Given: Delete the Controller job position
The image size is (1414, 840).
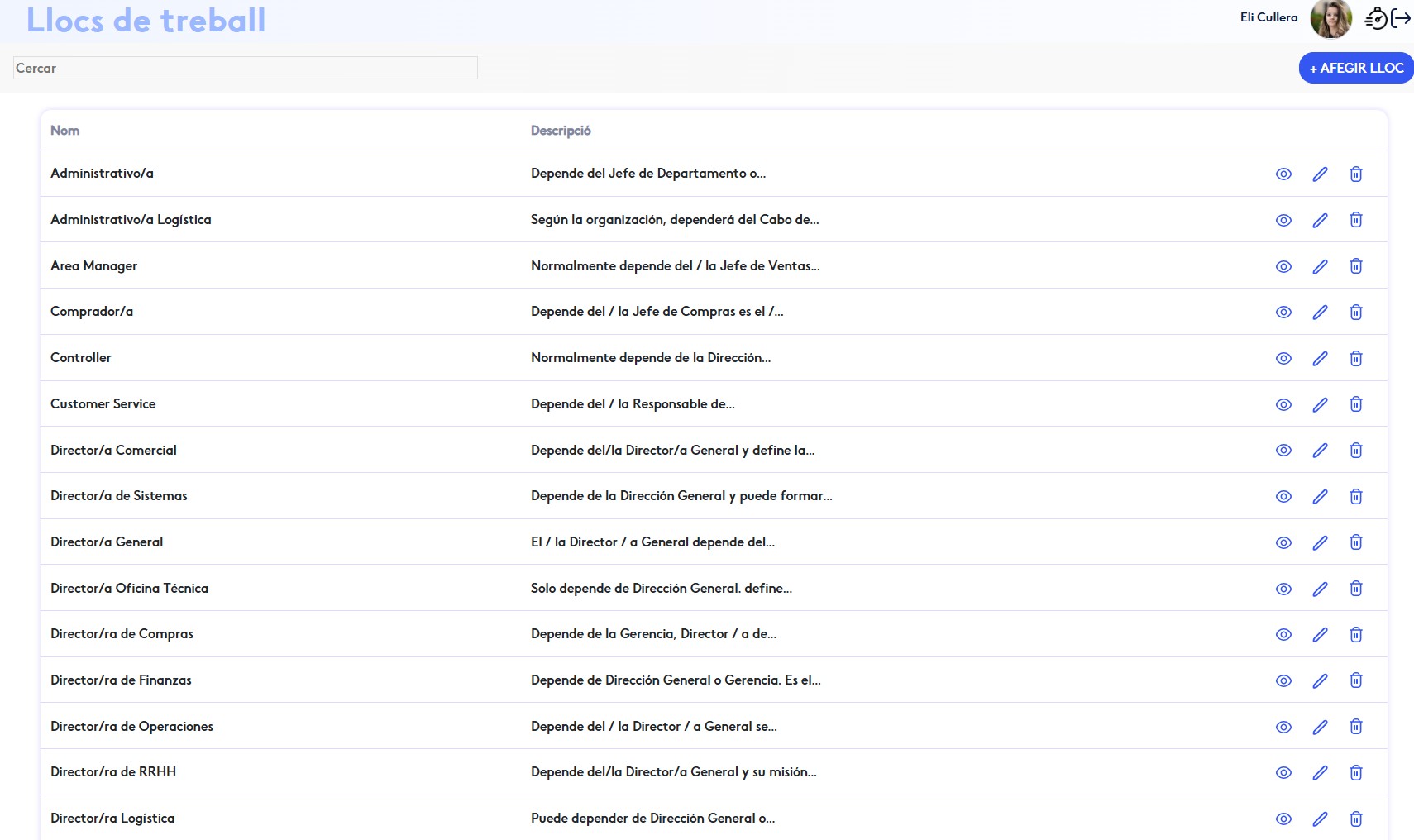Looking at the screenshot, I should (x=1356, y=358).
